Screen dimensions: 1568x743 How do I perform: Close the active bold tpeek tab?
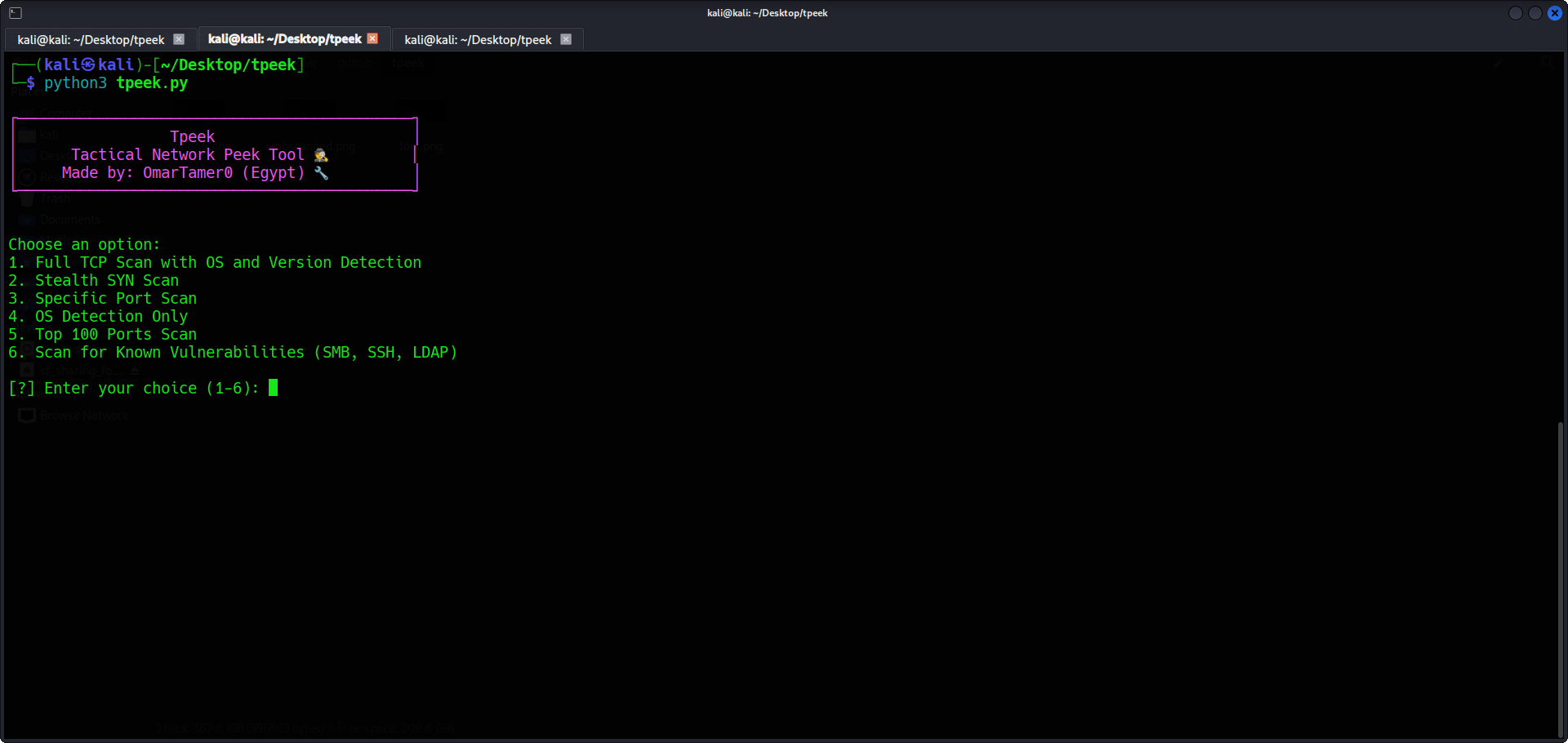point(373,38)
